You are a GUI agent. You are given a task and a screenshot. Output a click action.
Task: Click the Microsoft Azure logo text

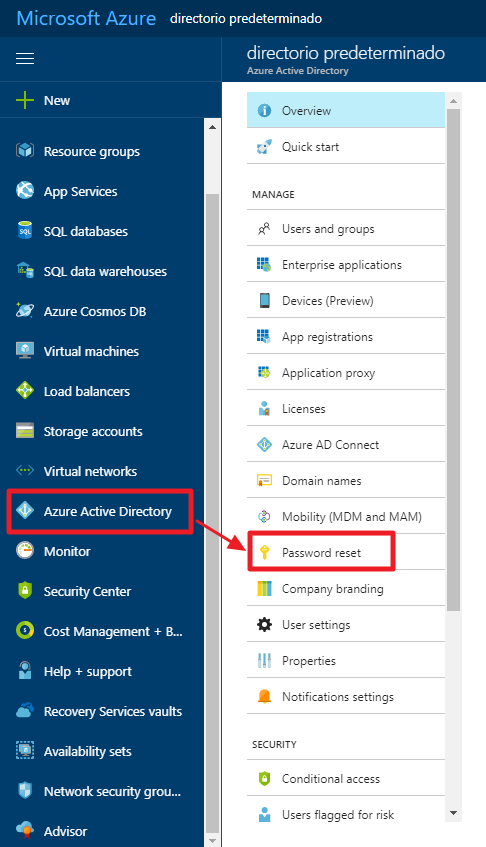[86, 18]
